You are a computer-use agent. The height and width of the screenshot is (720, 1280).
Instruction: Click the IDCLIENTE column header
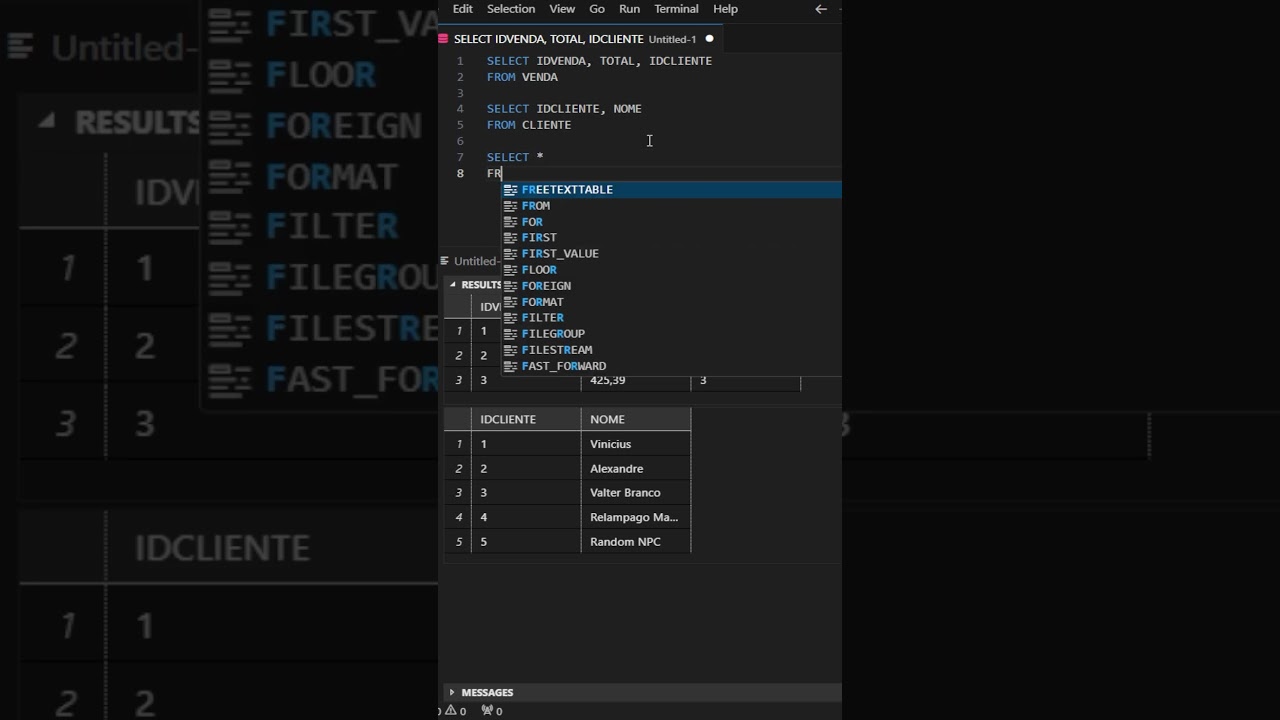point(526,420)
